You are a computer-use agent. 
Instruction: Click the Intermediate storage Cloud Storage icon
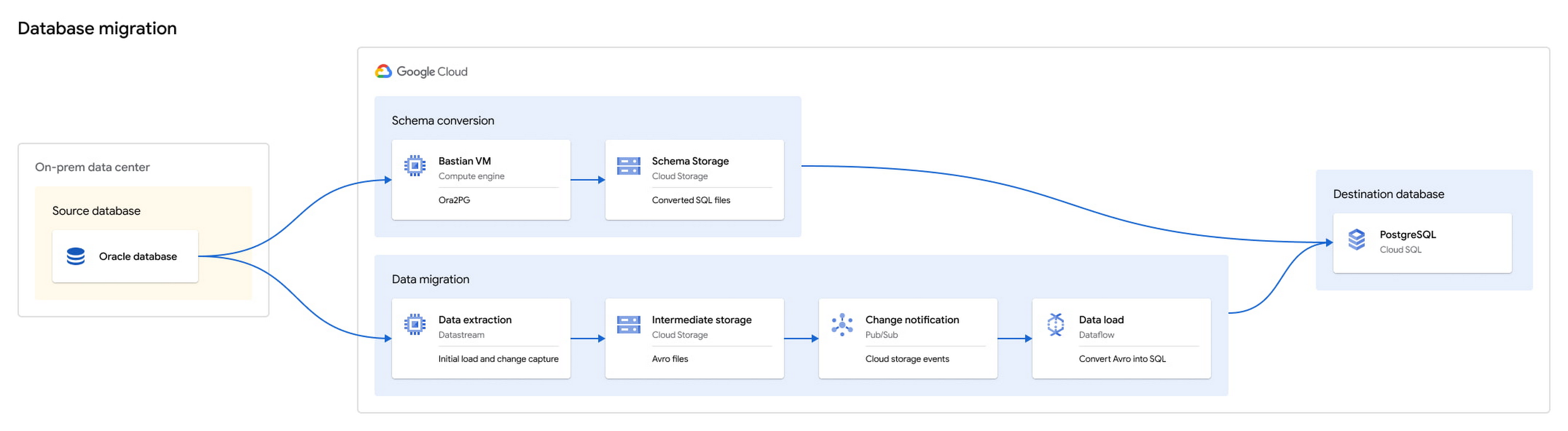click(x=628, y=325)
